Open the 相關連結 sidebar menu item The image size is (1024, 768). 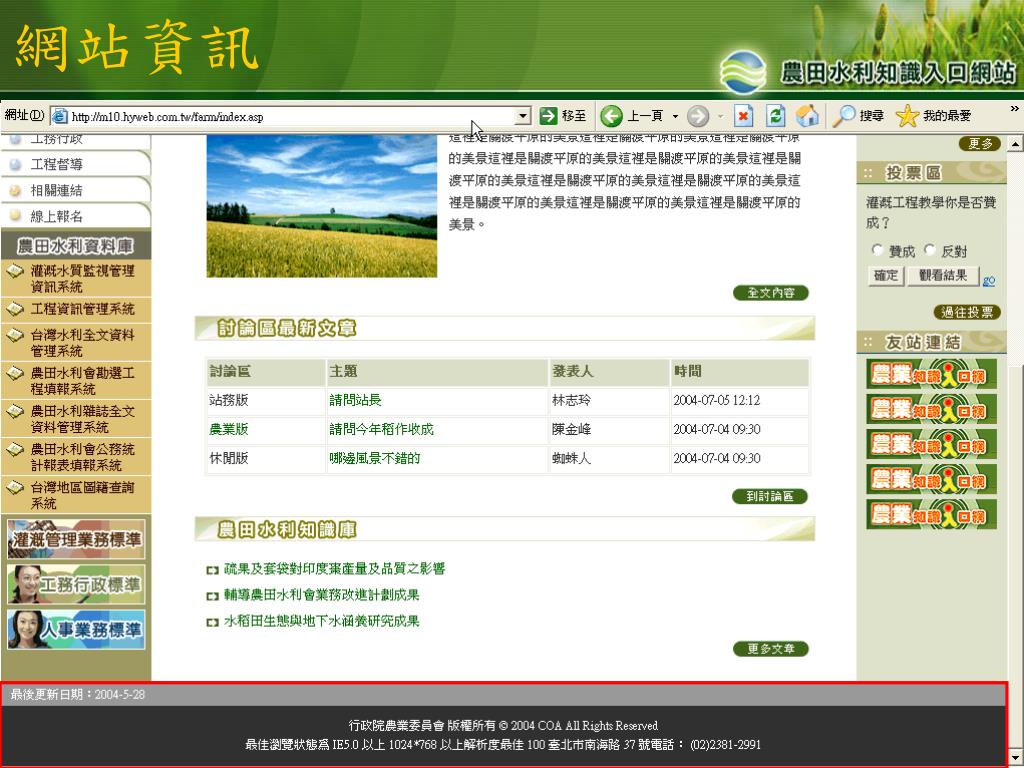(76, 190)
